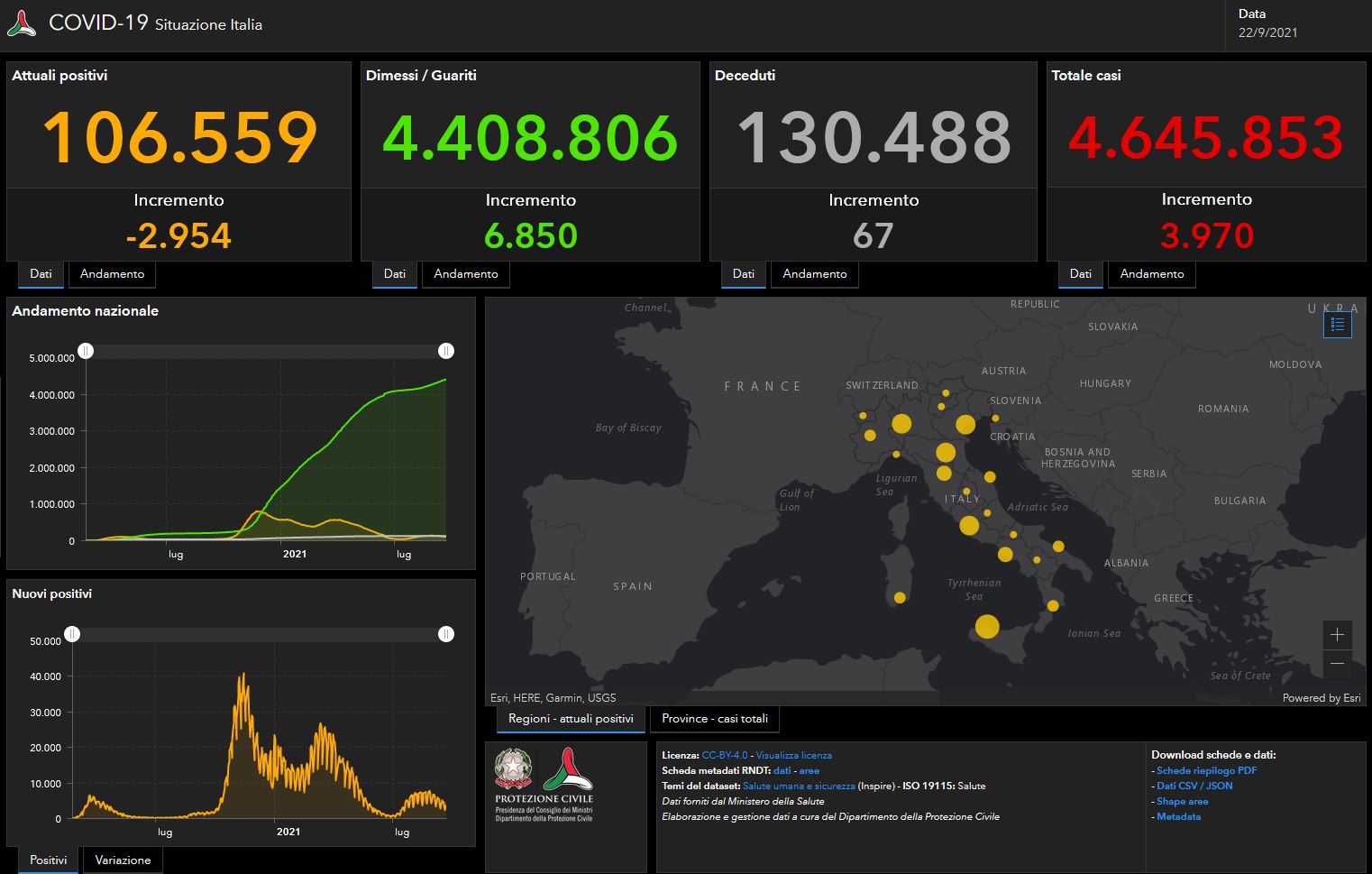
Task: Select Andamento tab under Deceduti
Action: tap(814, 274)
